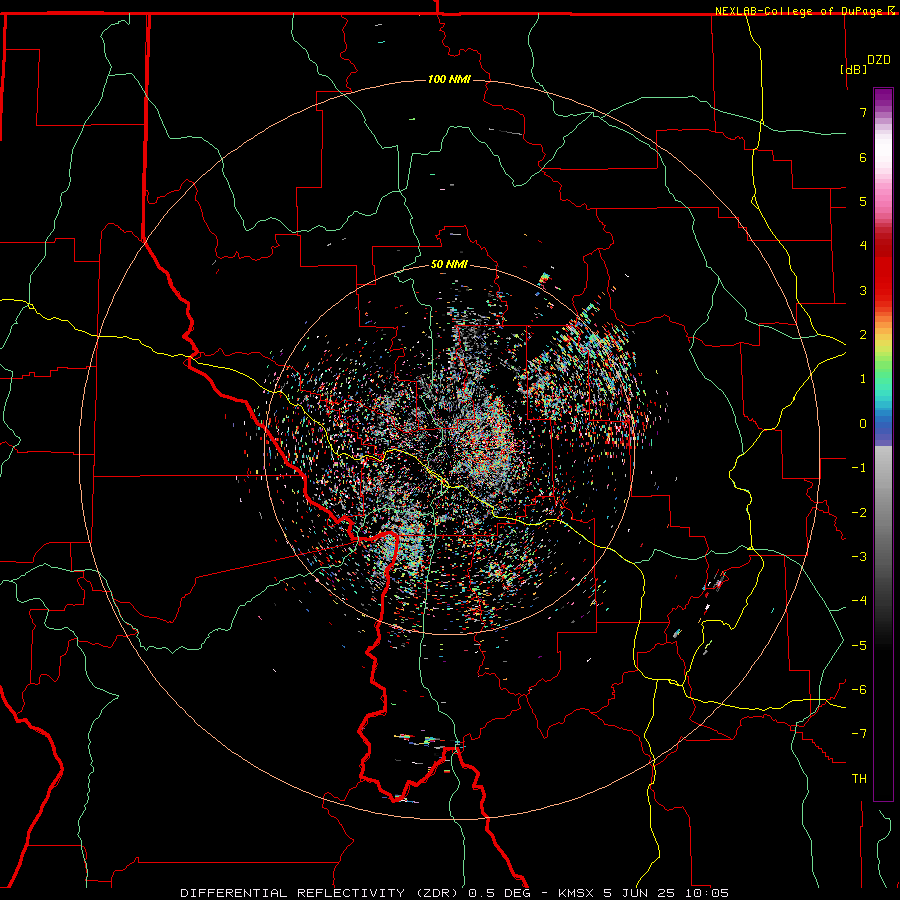Click the -2 dB value on color scale

tap(859, 513)
